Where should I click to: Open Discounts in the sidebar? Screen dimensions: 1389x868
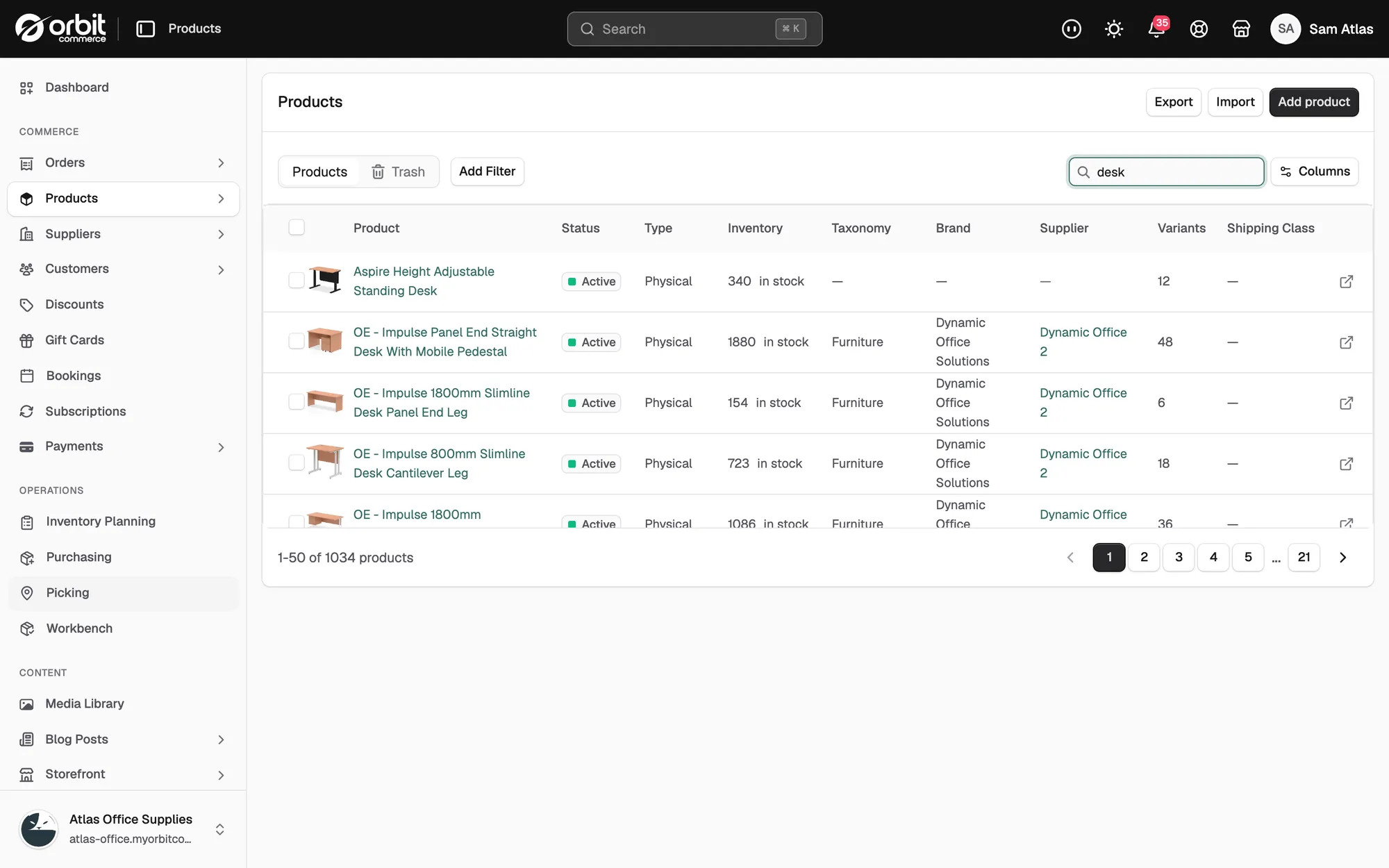click(x=123, y=304)
